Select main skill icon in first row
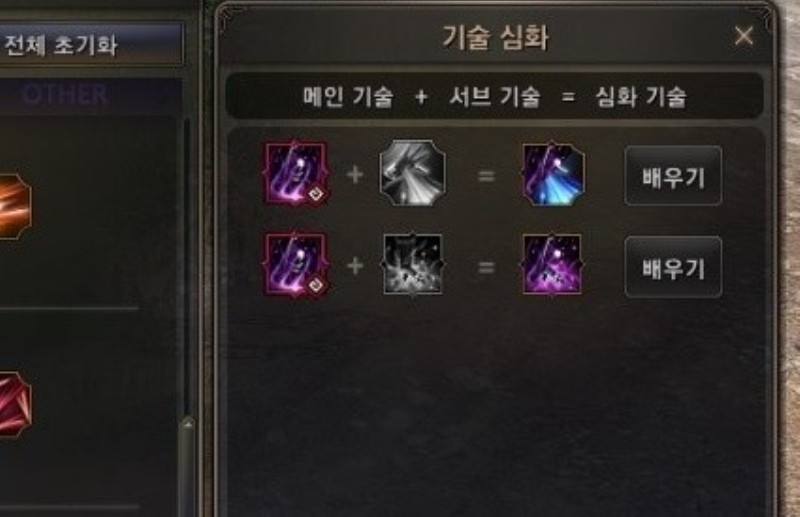This screenshot has height=517, width=800. pyautogui.click(x=295, y=174)
